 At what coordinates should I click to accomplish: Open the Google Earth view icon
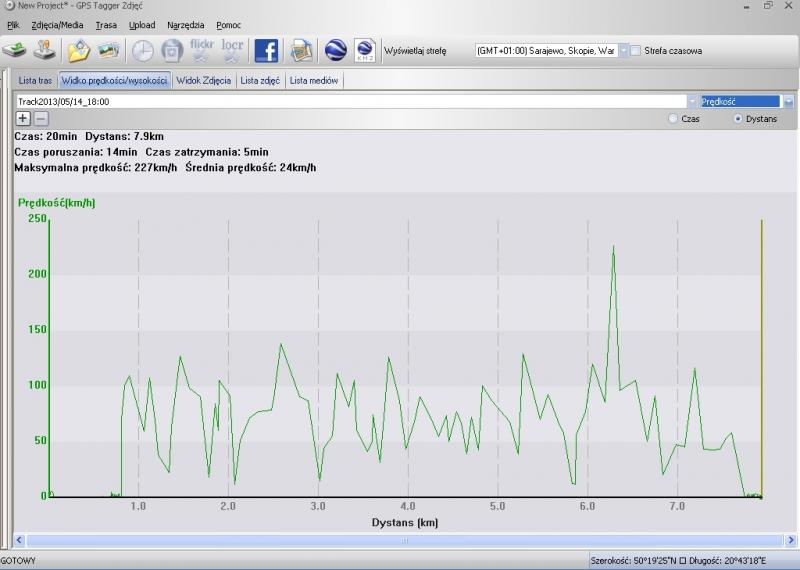(337, 50)
